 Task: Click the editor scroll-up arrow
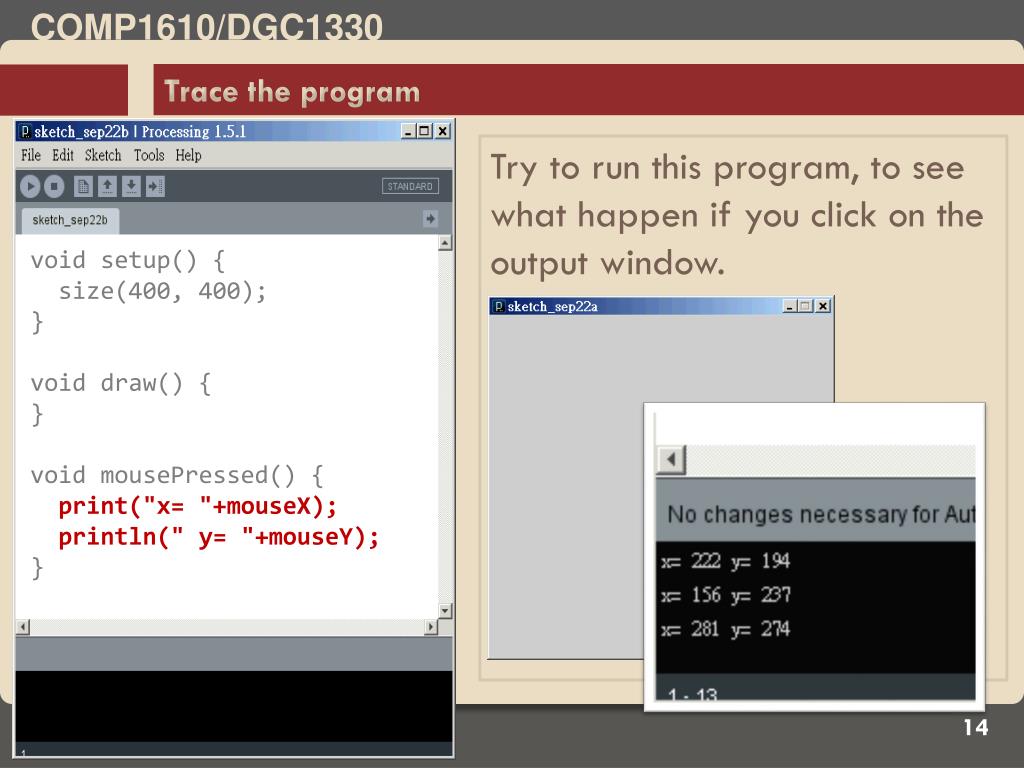445,243
